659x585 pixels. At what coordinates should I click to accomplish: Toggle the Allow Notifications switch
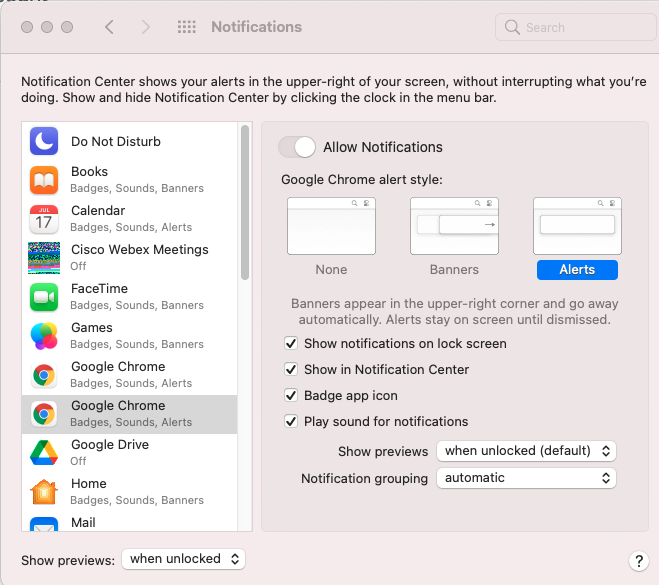pos(297,147)
